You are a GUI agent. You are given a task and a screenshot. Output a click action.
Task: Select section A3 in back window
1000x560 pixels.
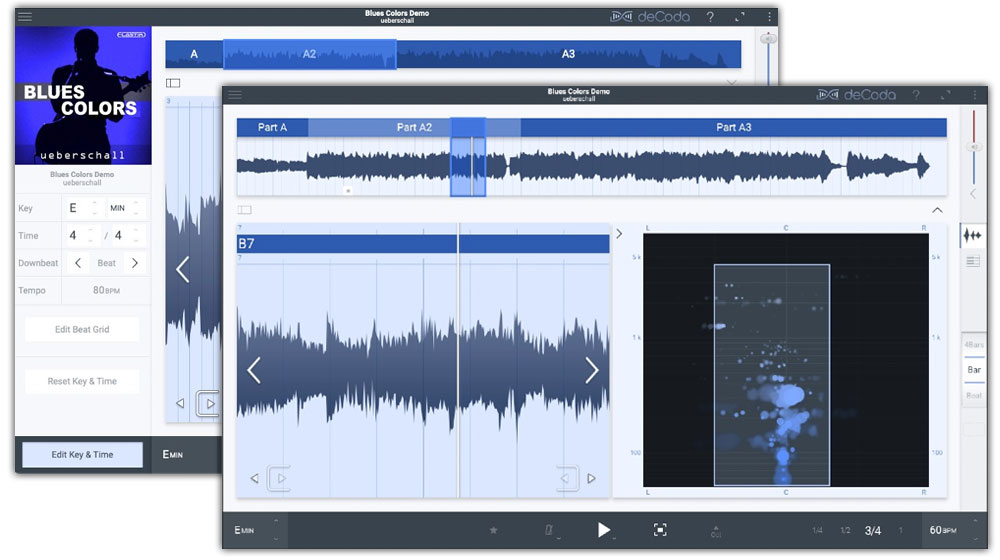(568, 54)
